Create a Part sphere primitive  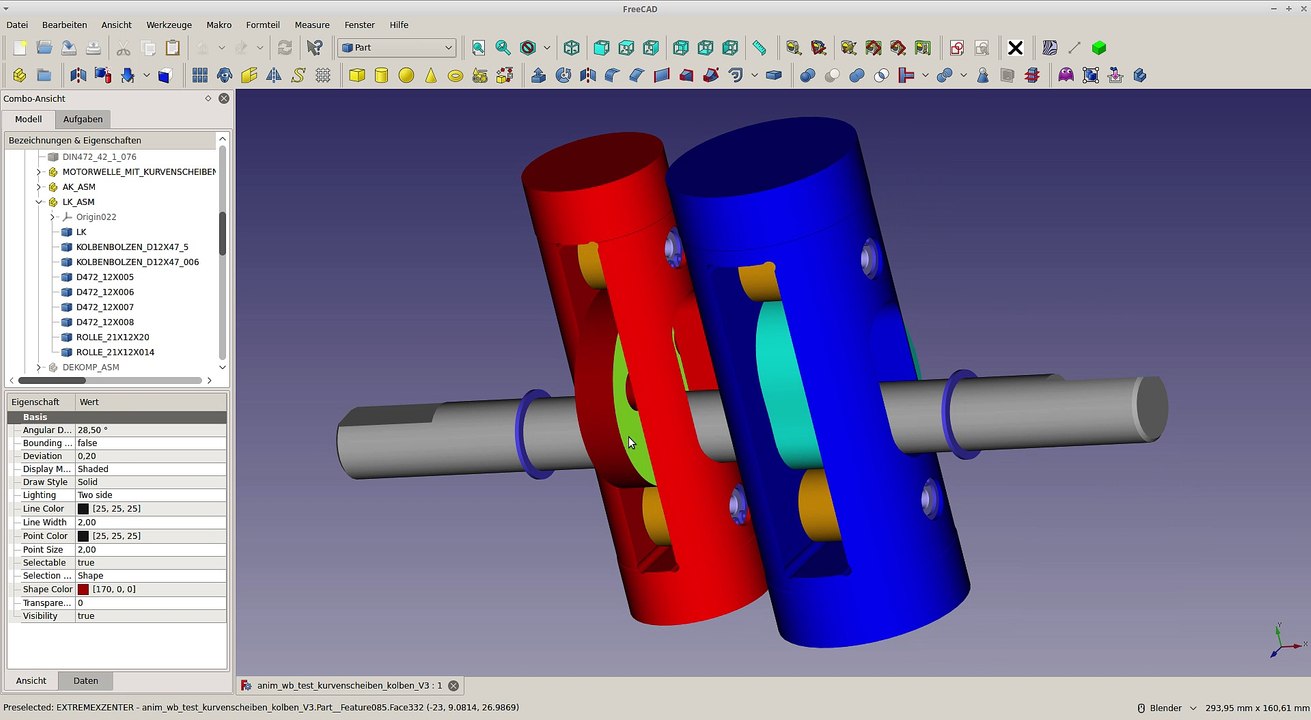coord(406,75)
